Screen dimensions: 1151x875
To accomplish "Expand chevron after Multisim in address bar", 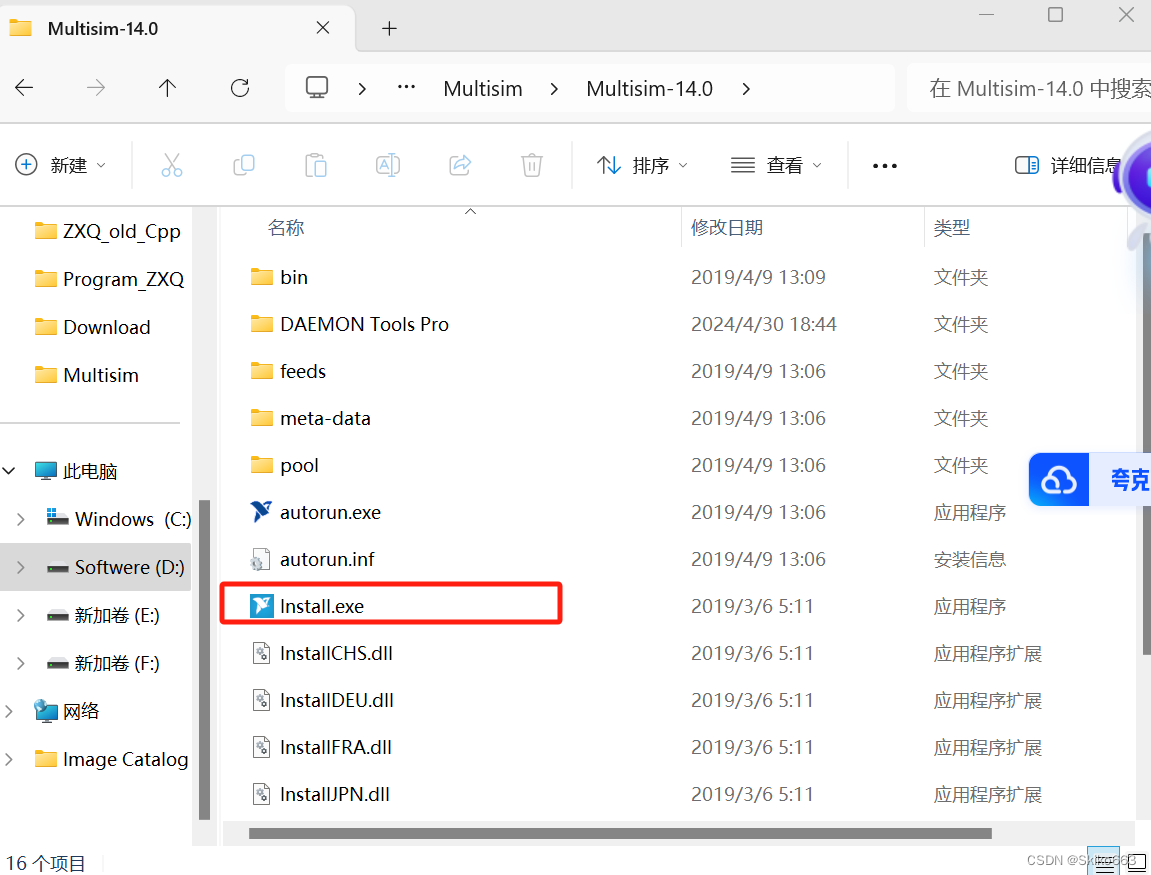I will tap(554, 89).
